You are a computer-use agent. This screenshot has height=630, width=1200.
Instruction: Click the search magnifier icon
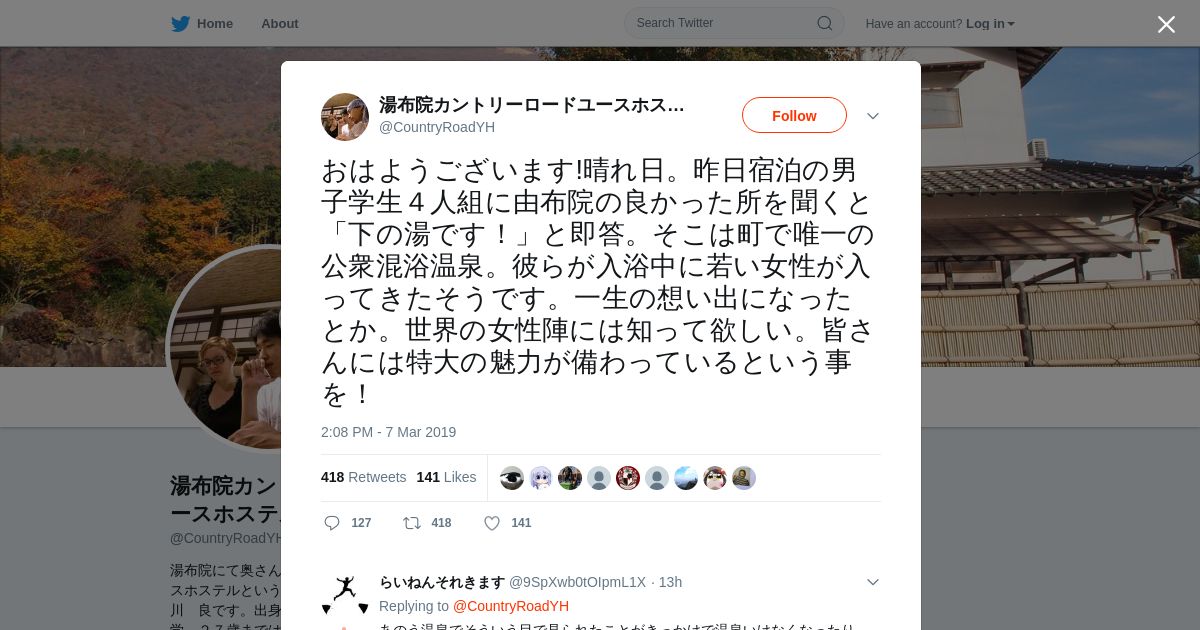pos(825,23)
